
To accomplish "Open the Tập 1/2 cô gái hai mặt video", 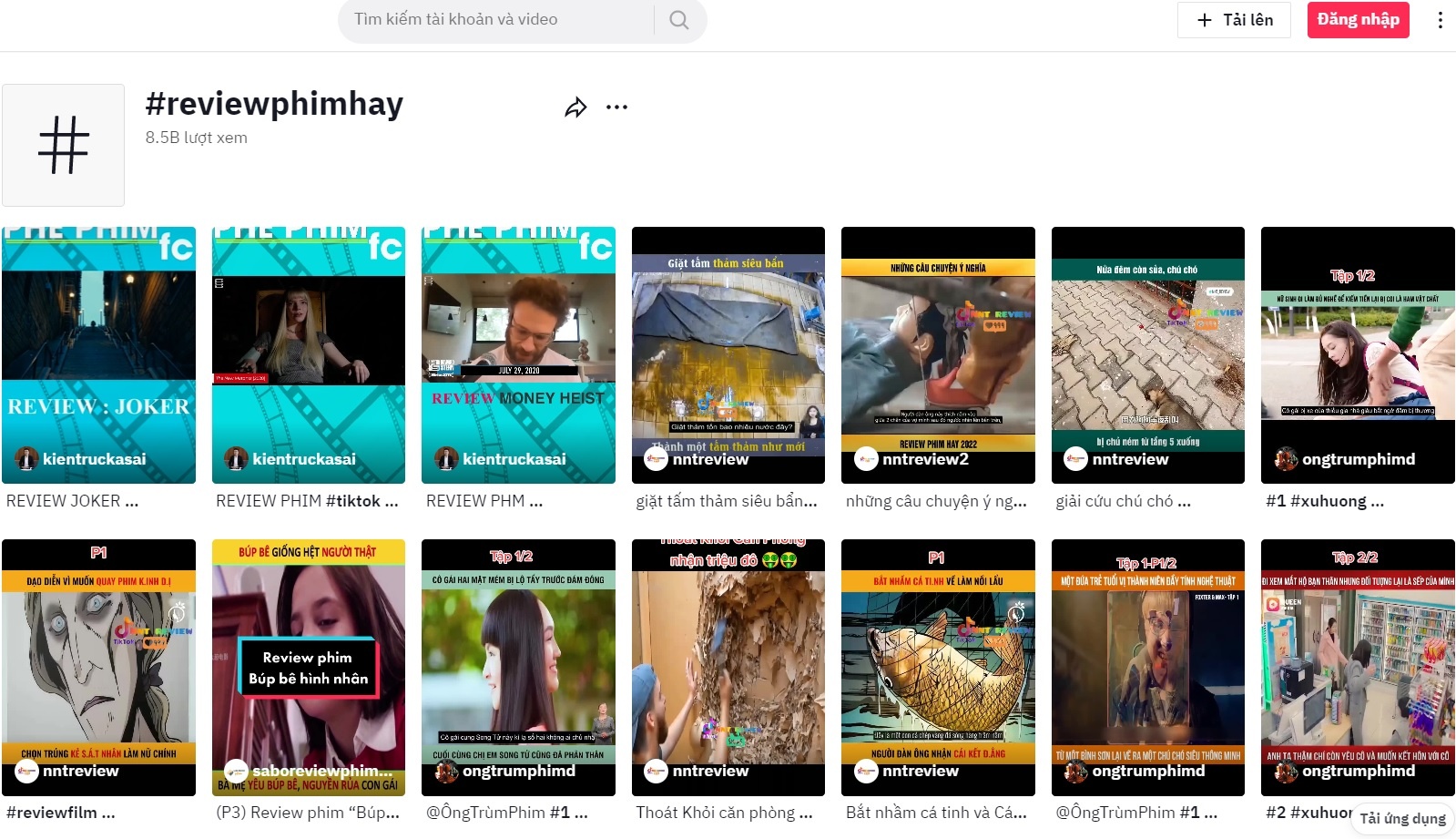I will tap(518, 668).
